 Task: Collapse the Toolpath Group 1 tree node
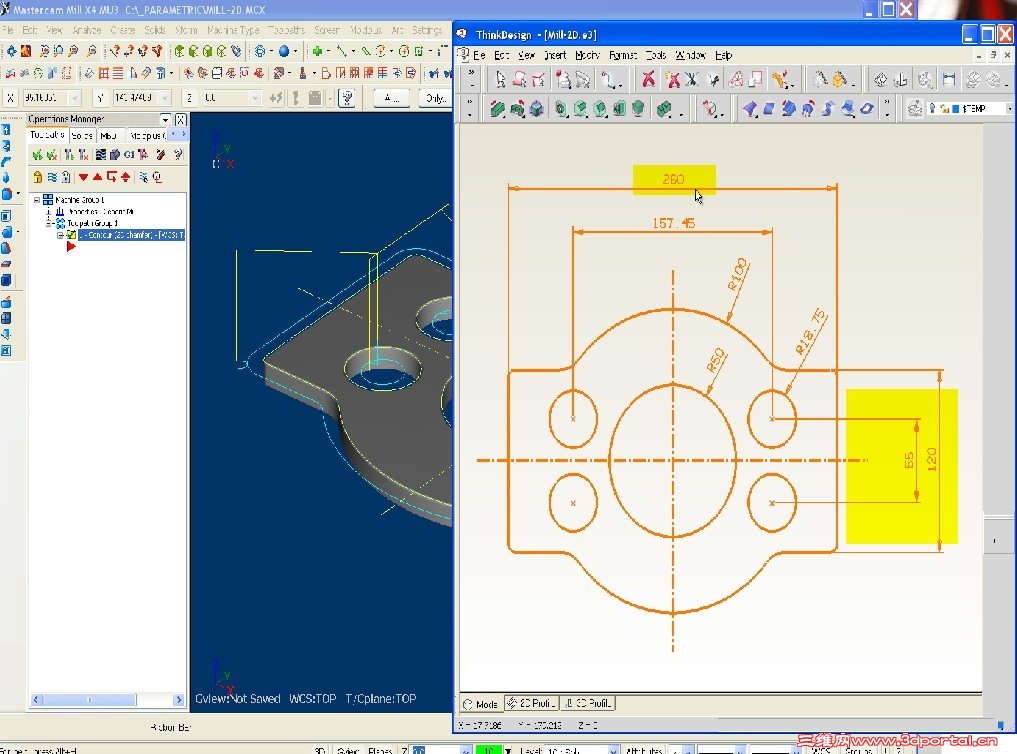49,223
